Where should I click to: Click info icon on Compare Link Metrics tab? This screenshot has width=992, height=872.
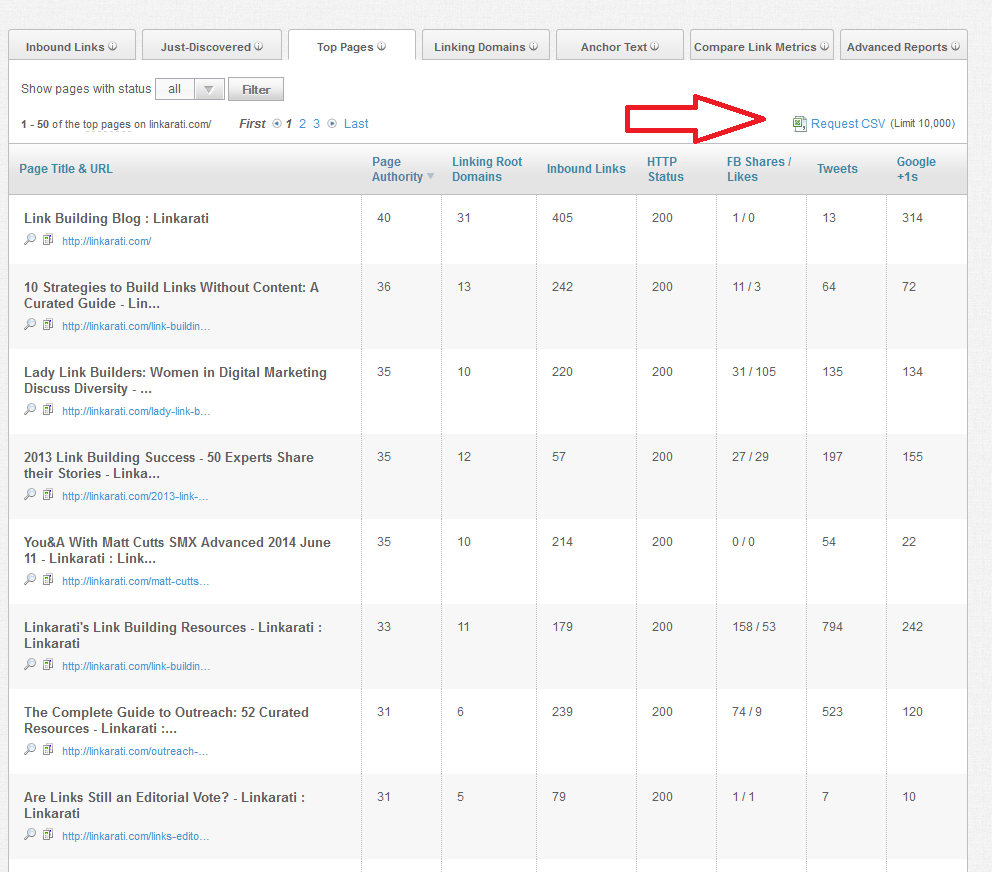[824, 46]
